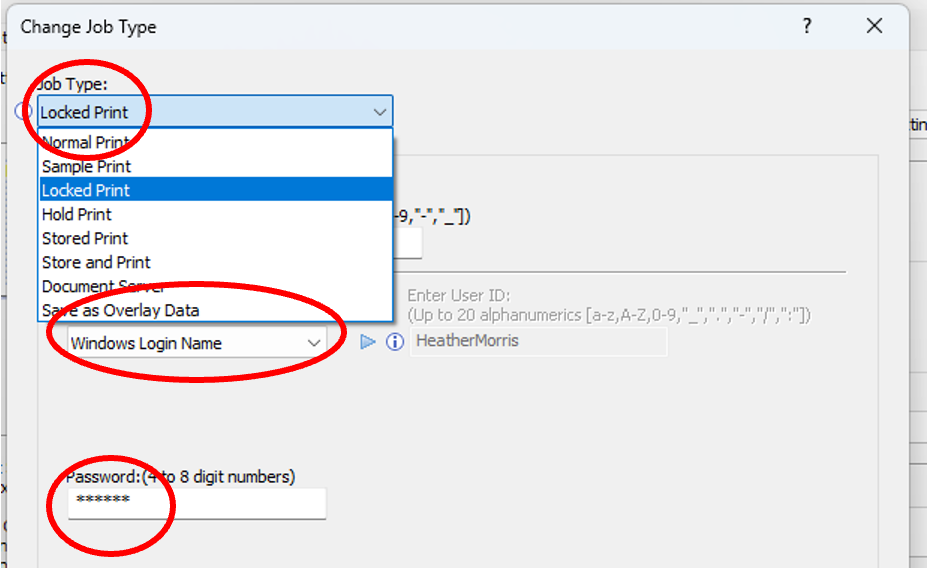Viewport: 928px width, 568px height.
Task: Click the User ID field showing HeatherMorris
Action: click(x=538, y=342)
